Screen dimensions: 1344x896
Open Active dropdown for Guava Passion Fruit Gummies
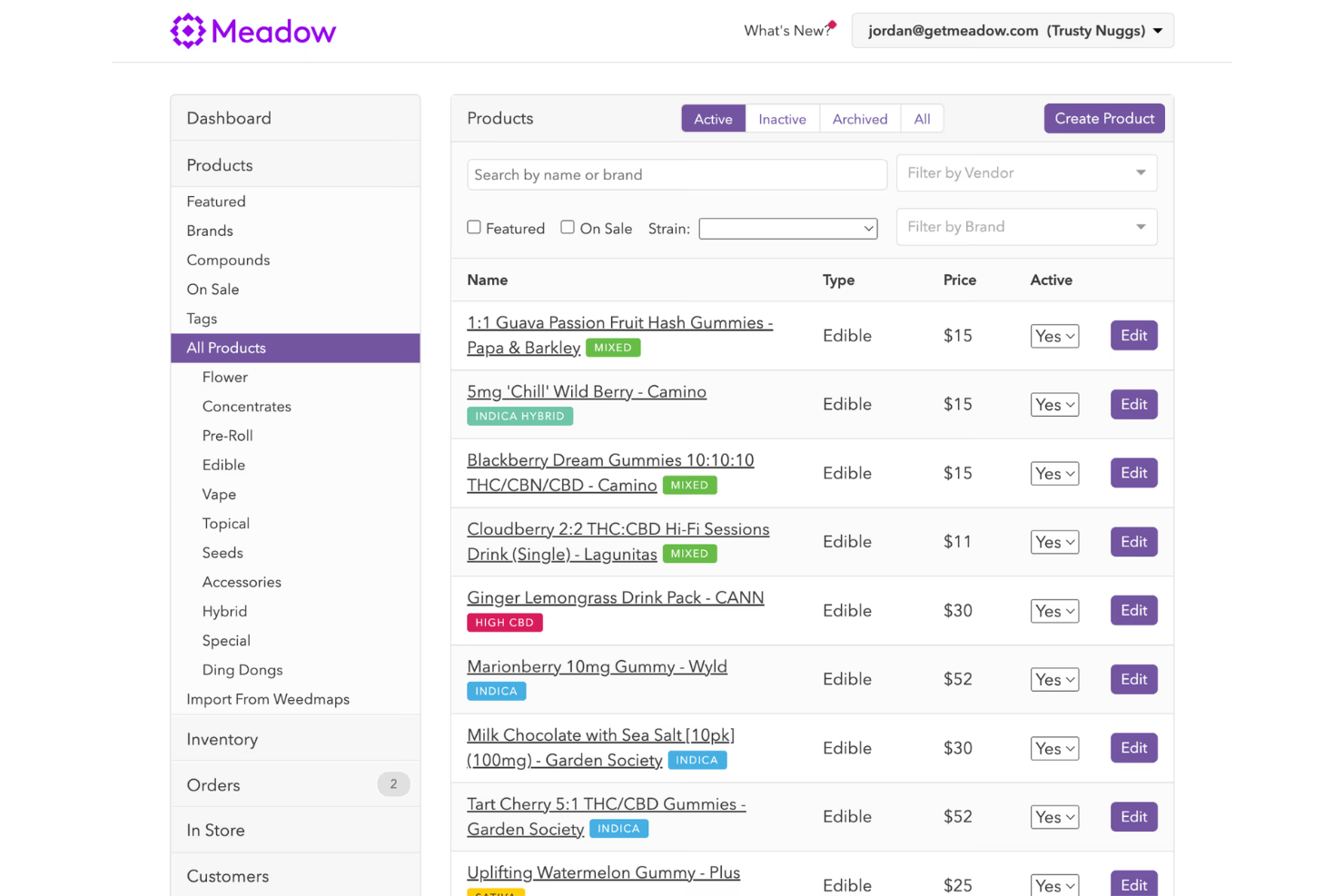tap(1054, 336)
